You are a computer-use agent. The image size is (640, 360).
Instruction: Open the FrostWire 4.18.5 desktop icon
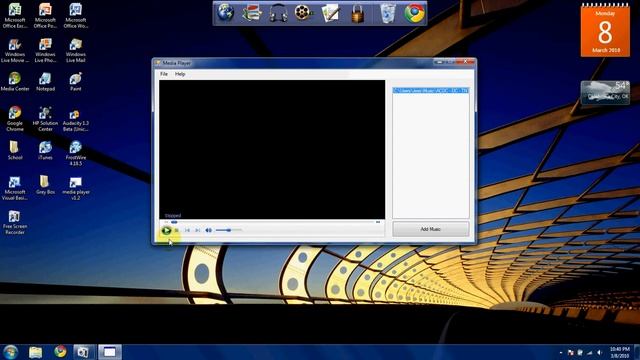76,153
